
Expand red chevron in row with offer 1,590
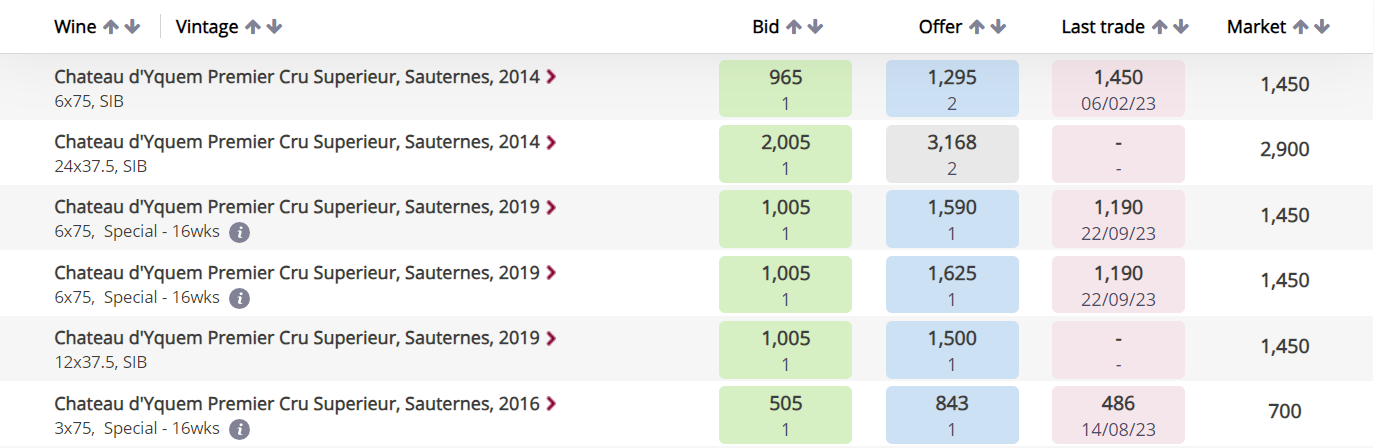551,208
